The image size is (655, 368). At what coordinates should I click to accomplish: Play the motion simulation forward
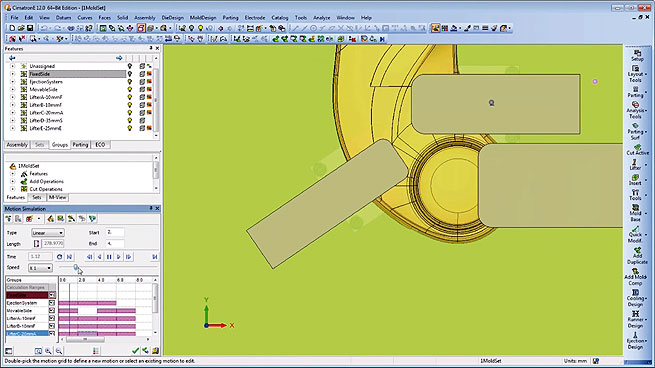pyautogui.click(x=119, y=257)
